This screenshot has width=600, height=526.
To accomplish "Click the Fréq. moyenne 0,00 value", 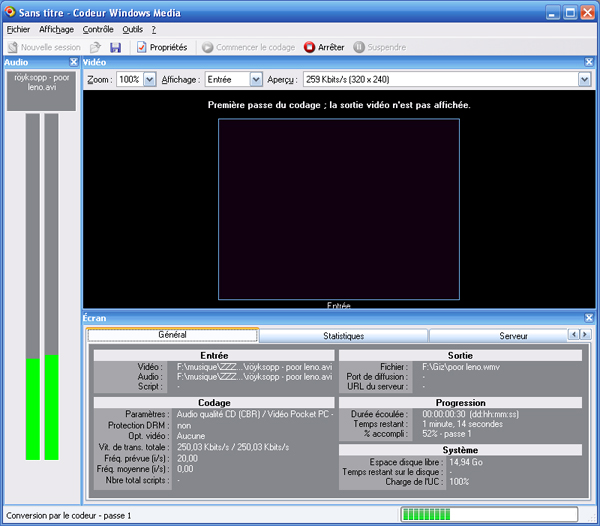I will [x=185, y=469].
